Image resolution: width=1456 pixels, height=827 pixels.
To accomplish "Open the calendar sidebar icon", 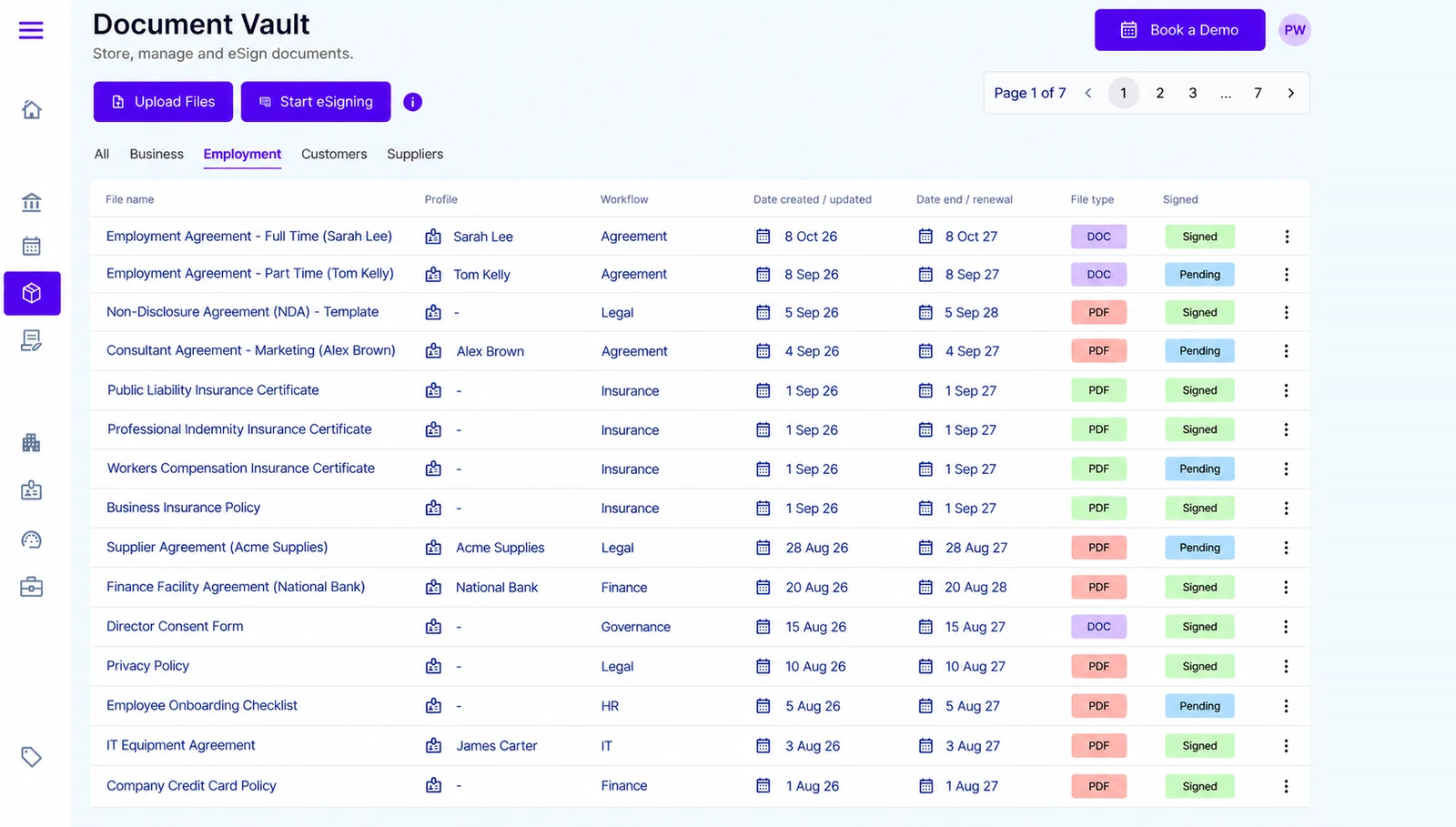I will [32, 246].
